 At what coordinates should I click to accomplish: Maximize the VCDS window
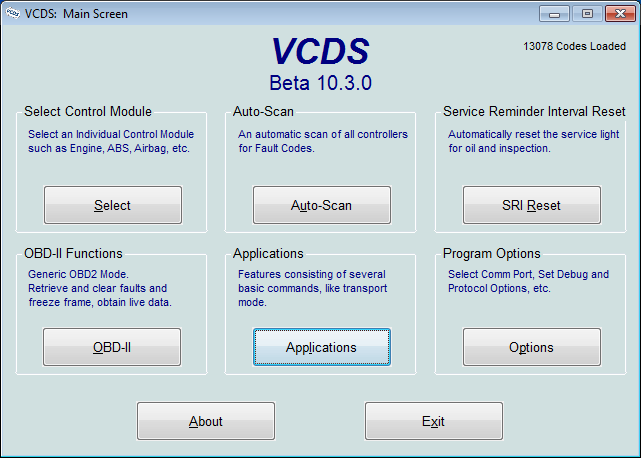pos(586,13)
